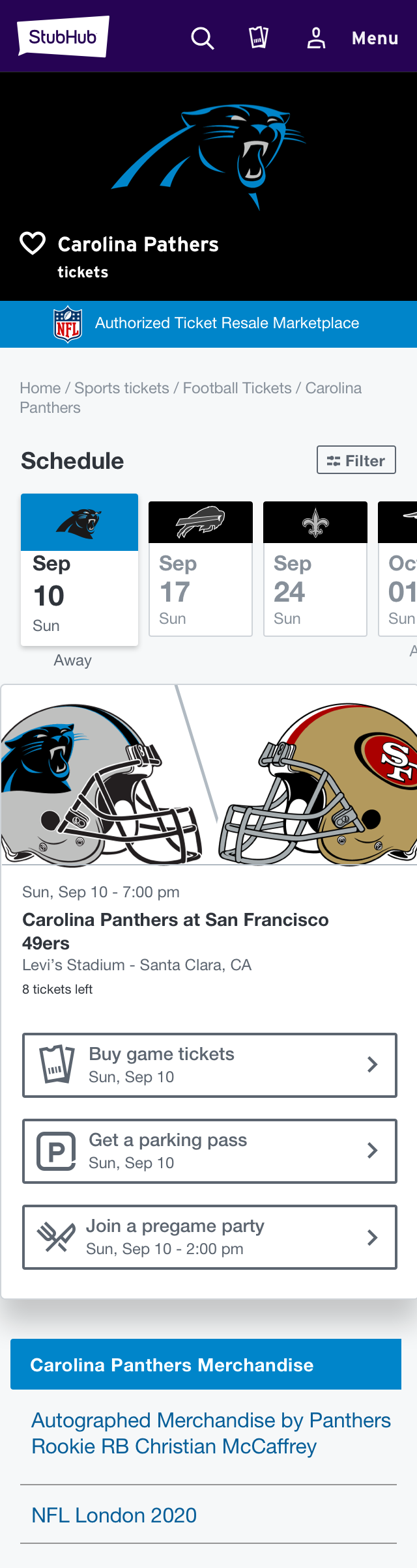The width and height of the screenshot is (417, 1568).
Task: Click the pregame party utensils icon
Action: 56,1237
